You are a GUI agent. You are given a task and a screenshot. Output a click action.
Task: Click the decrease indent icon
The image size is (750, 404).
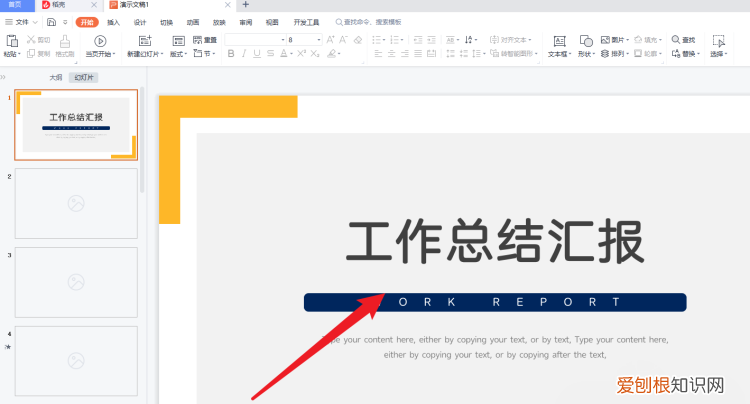coord(418,40)
